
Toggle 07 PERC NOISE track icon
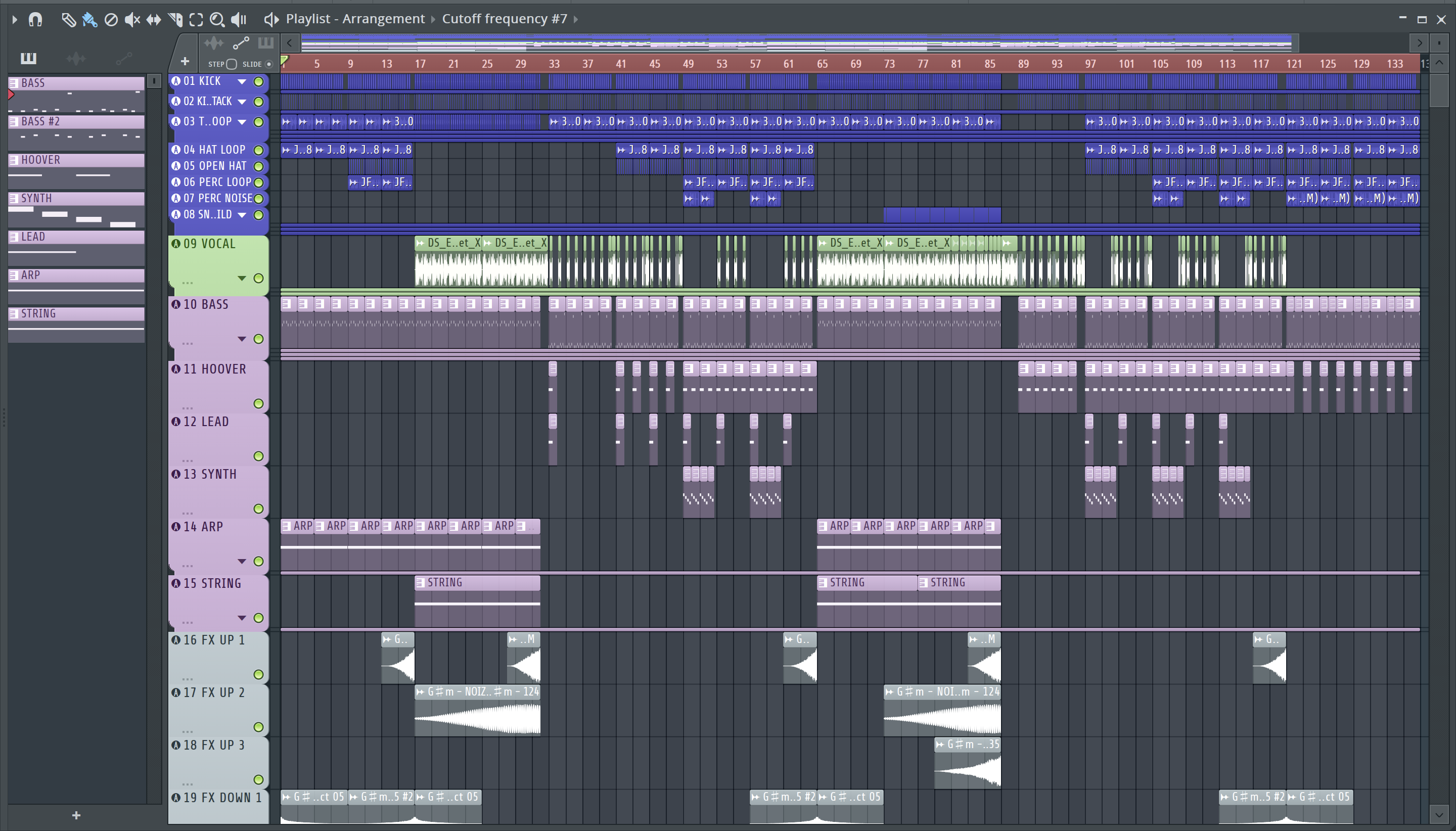[176, 199]
